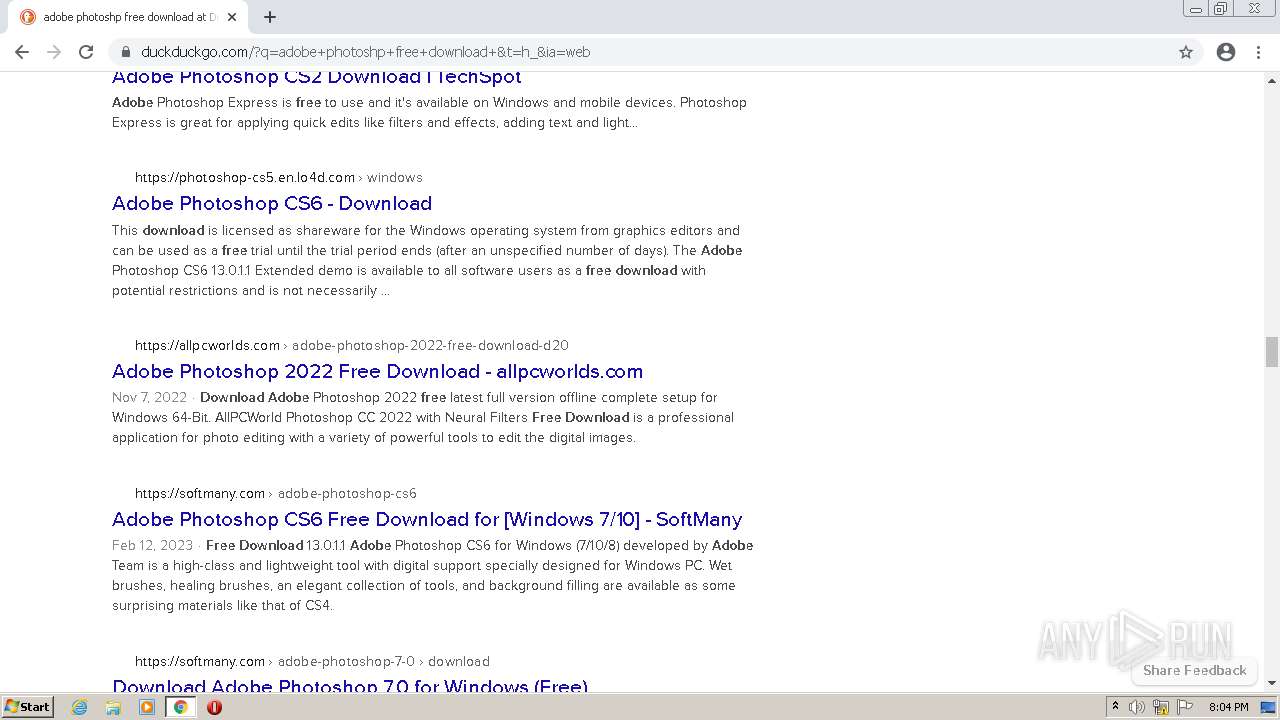Screen dimensions: 1280x720
Task: Click the Feb 12, 2023 date text
Action: tap(152, 545)
